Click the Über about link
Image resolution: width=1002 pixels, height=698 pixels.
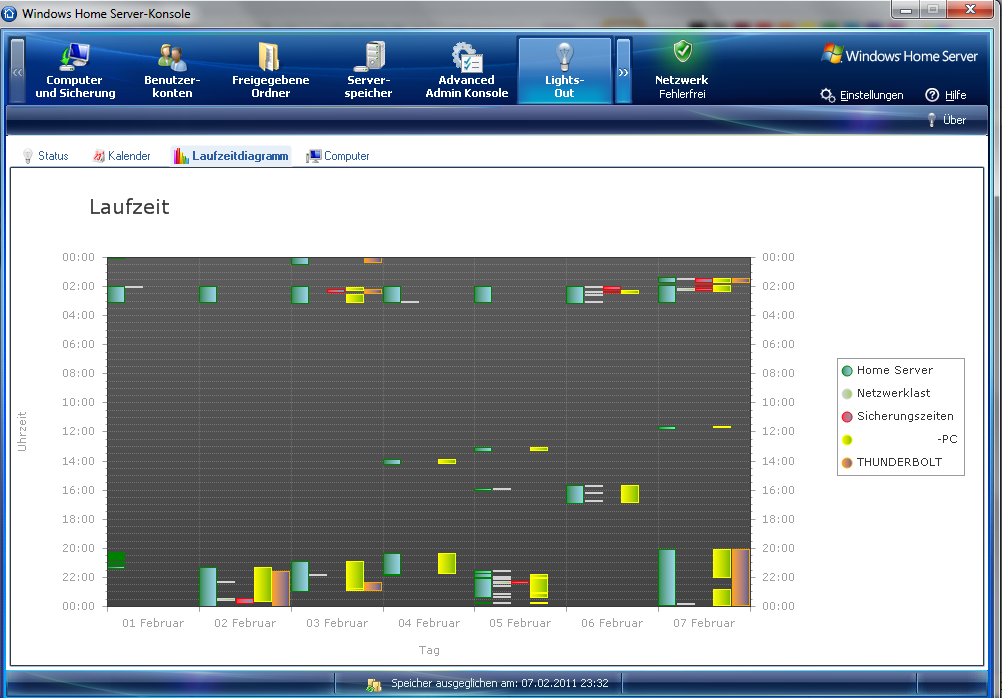click(x=947, y=120)
